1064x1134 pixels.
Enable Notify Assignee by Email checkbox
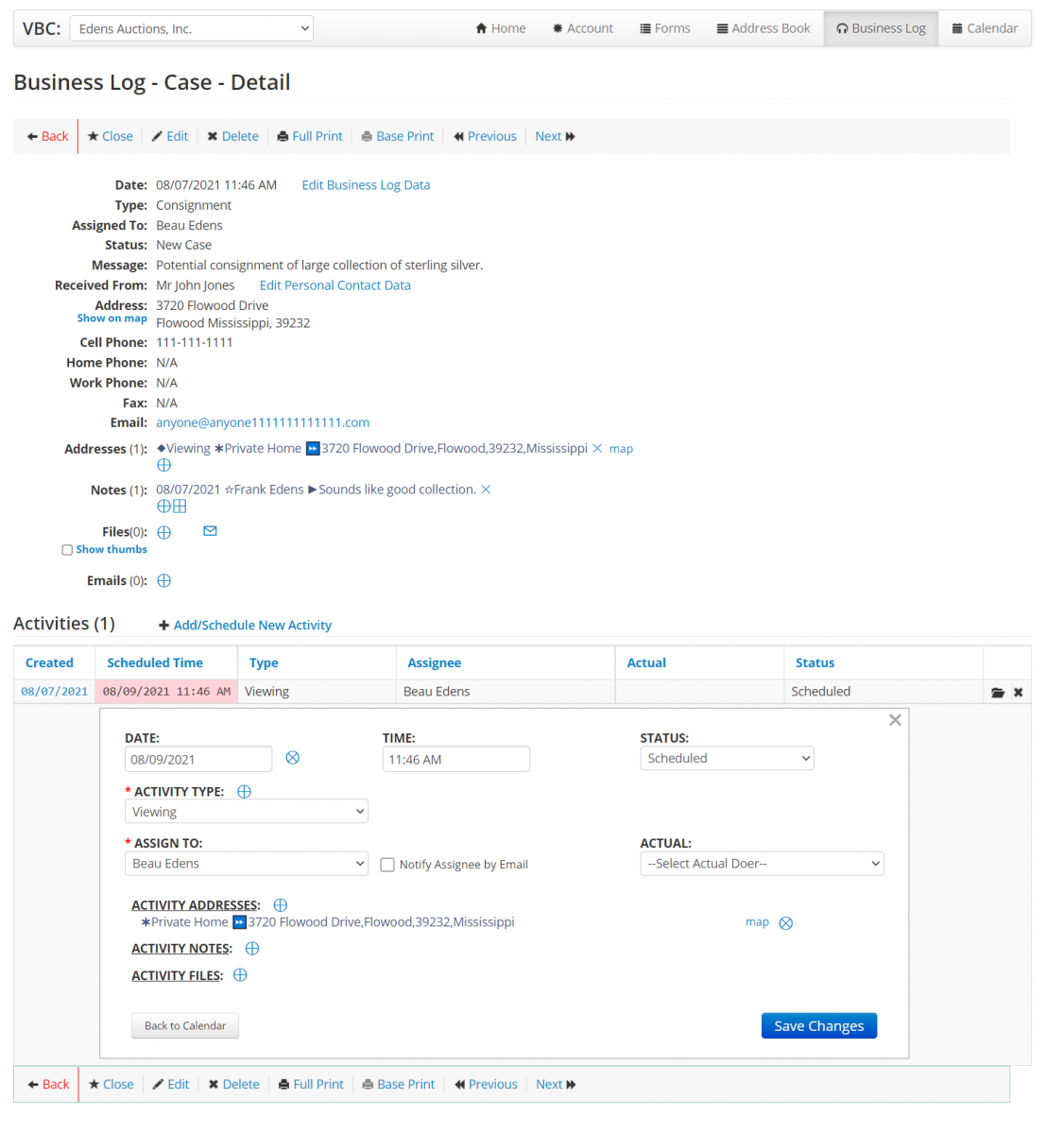coord(387,865)
